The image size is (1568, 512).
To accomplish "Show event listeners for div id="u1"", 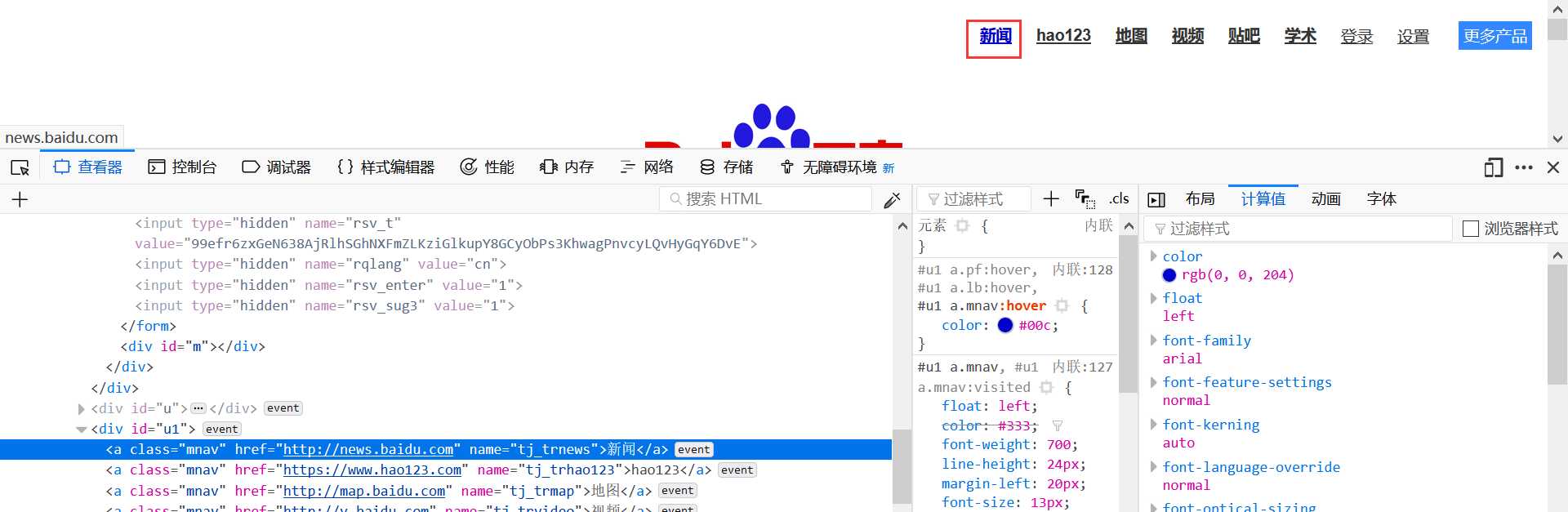I will pyautogui.click(x=222, y=429).
